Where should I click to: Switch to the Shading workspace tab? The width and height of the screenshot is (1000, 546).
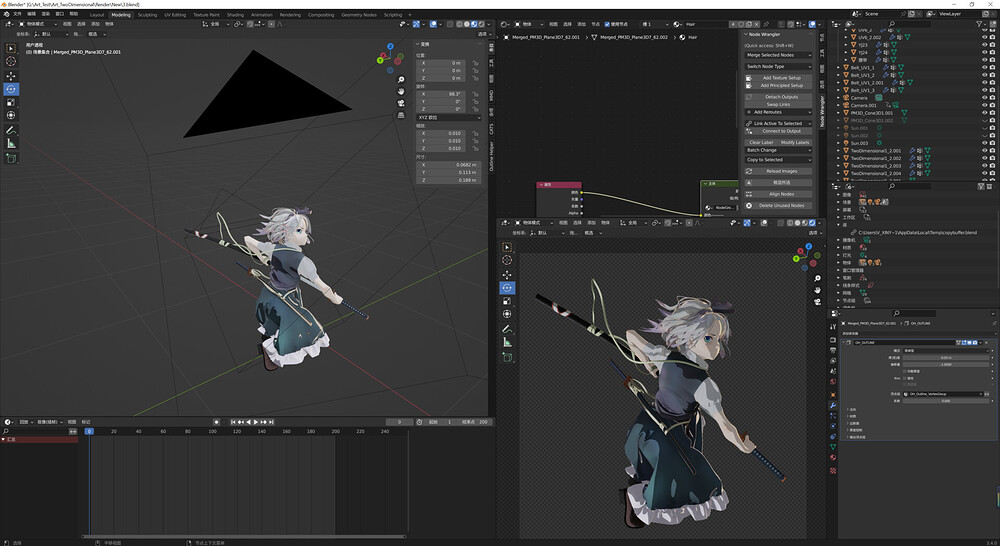pos(235,15)
